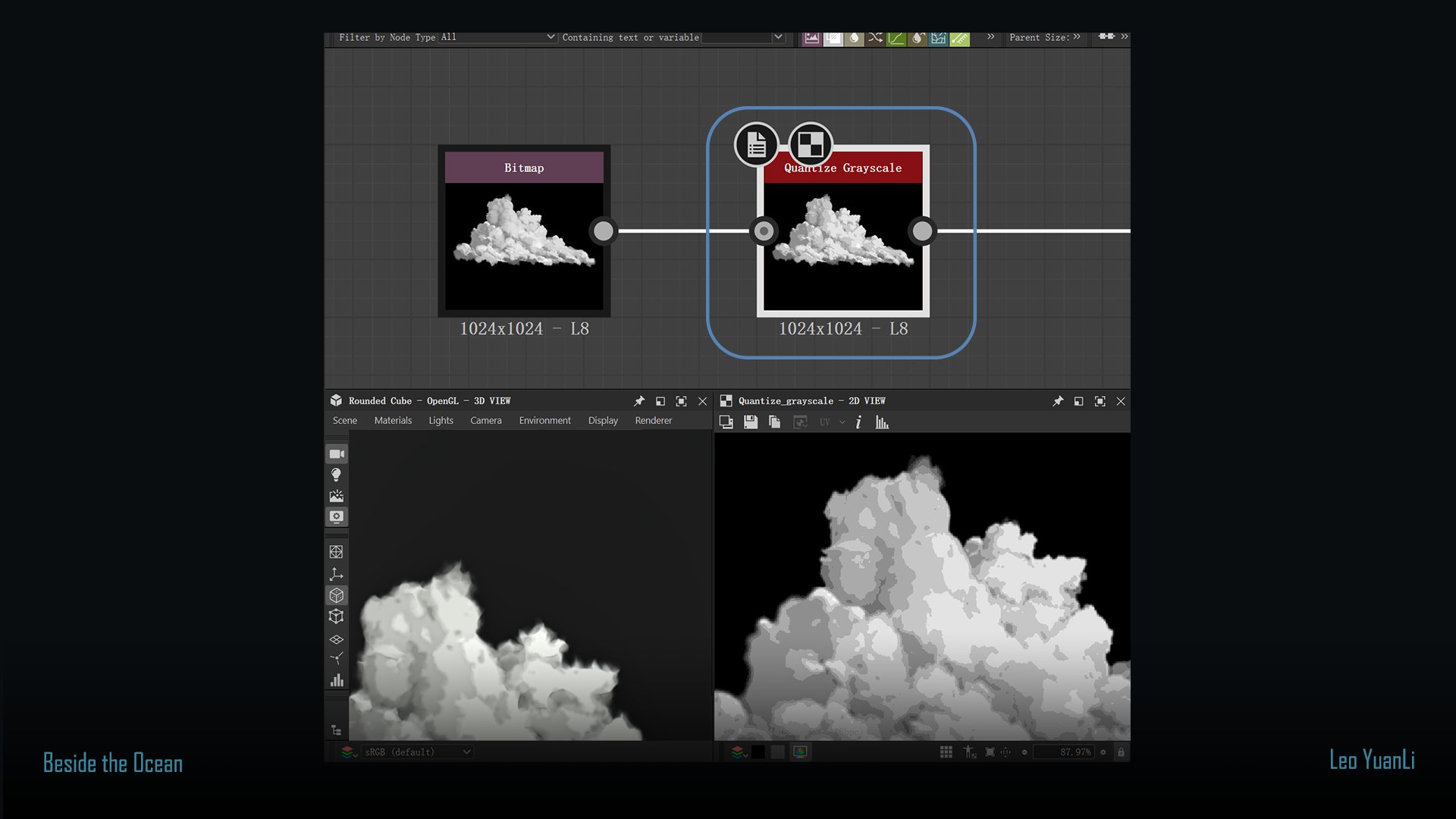
Task: Open the Environment menu in 3D View
Action: (x=544, y=421)
